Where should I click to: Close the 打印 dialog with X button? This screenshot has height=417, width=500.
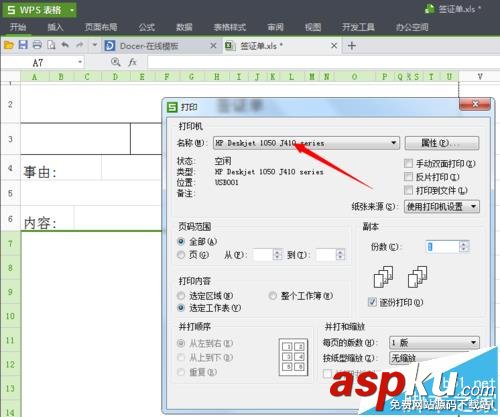pyautogui.click(x=475, y=104)
